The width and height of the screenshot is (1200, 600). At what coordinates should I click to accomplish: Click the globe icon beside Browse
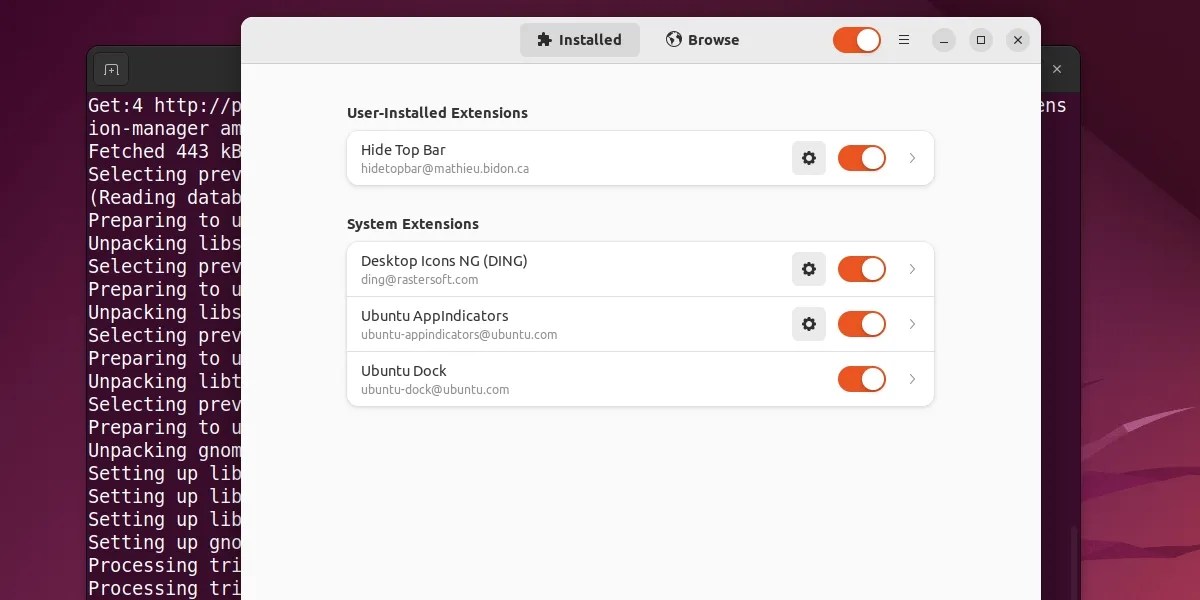(x=672, y=40)
